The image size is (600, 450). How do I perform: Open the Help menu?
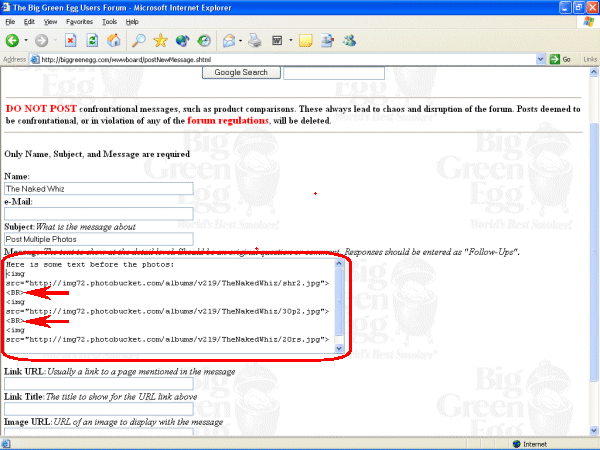132,22
